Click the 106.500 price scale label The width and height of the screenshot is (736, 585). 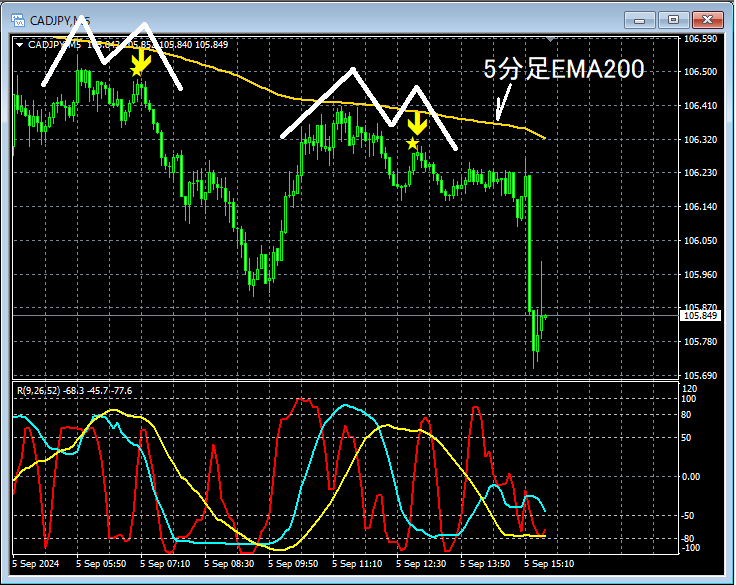pos(700,72)
